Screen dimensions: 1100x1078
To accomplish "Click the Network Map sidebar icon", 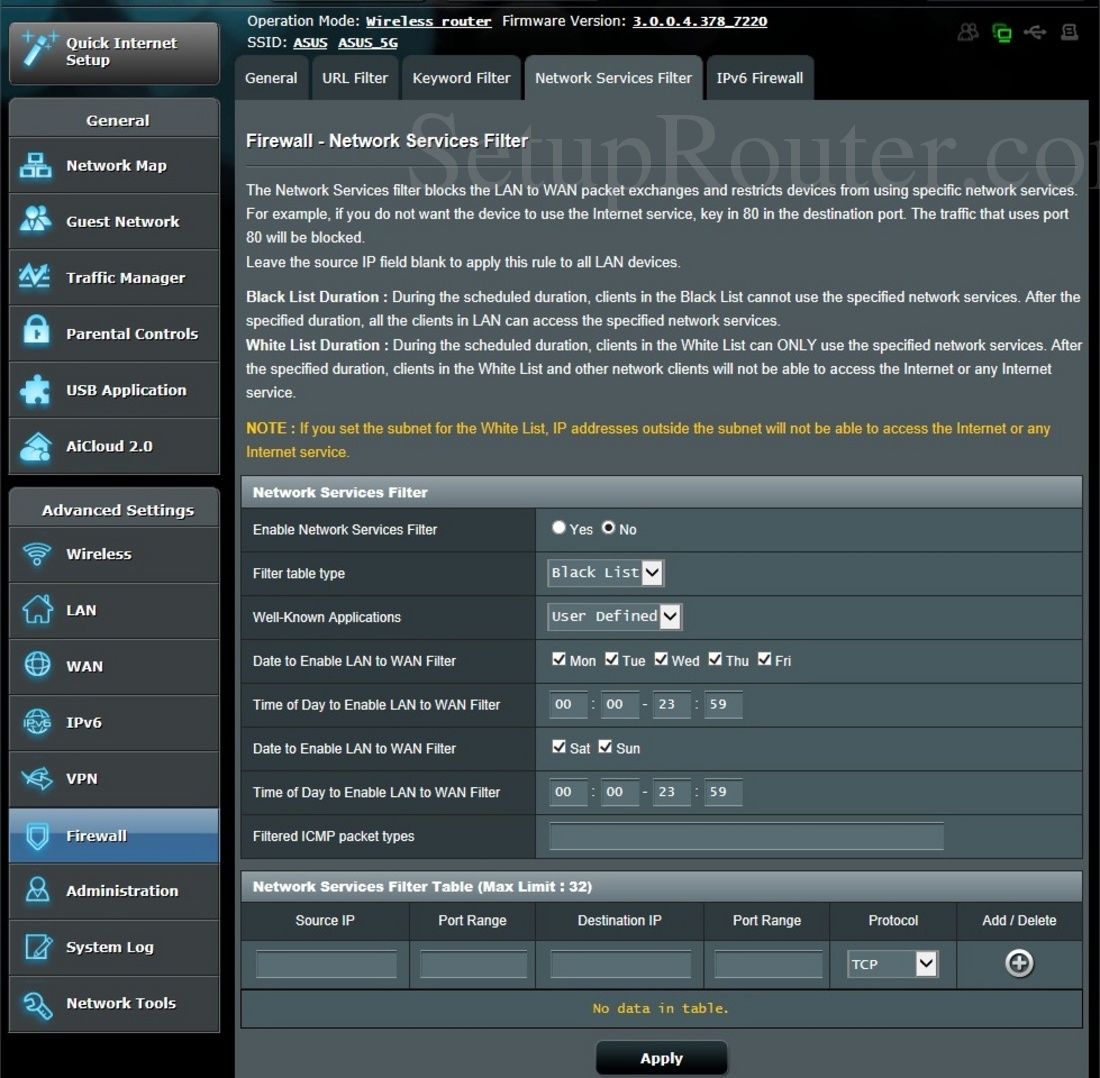I will pyautogui.click(x=36, y=166).
